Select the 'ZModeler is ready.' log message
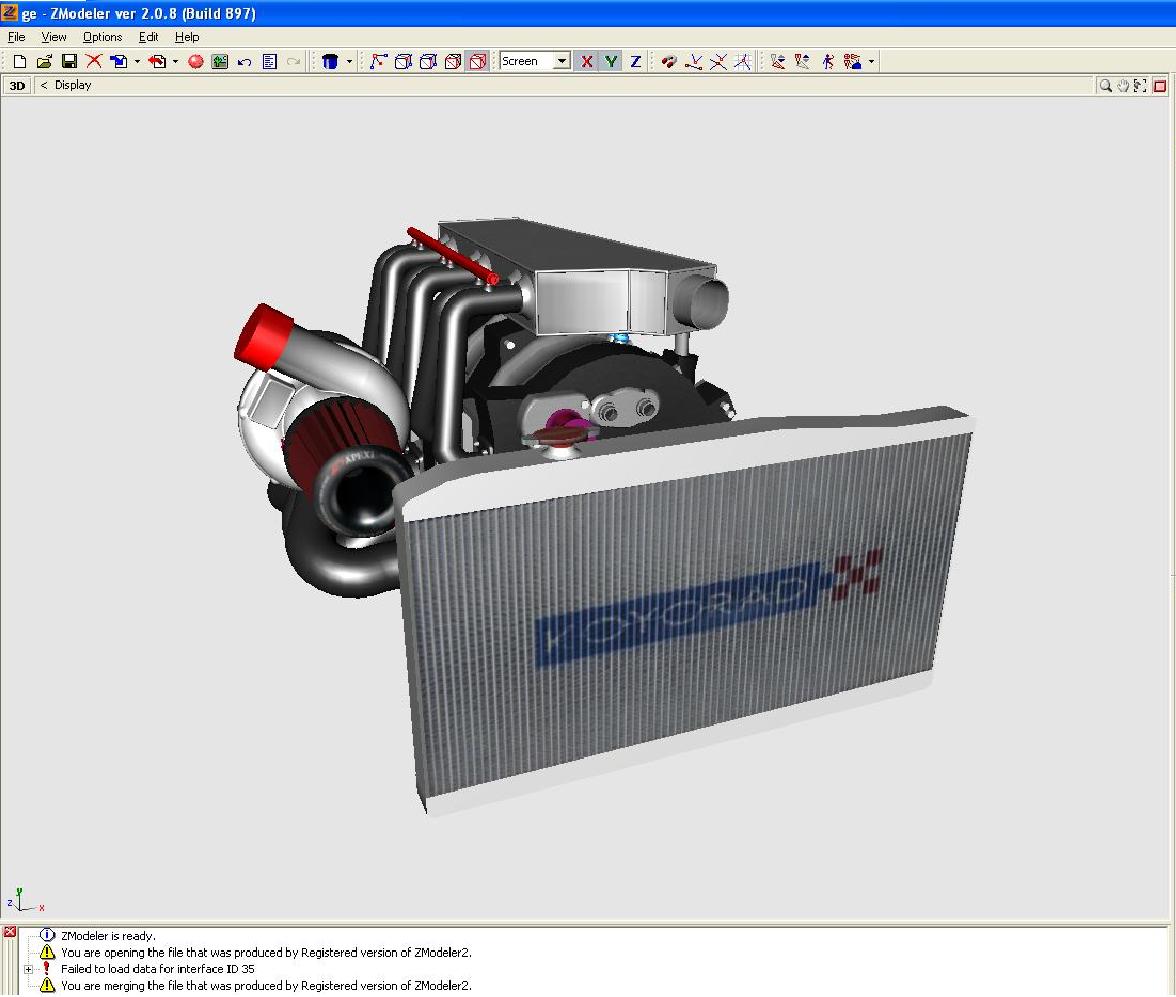The height and width of the screenshot is (997, 1176). tap(108, 936)
